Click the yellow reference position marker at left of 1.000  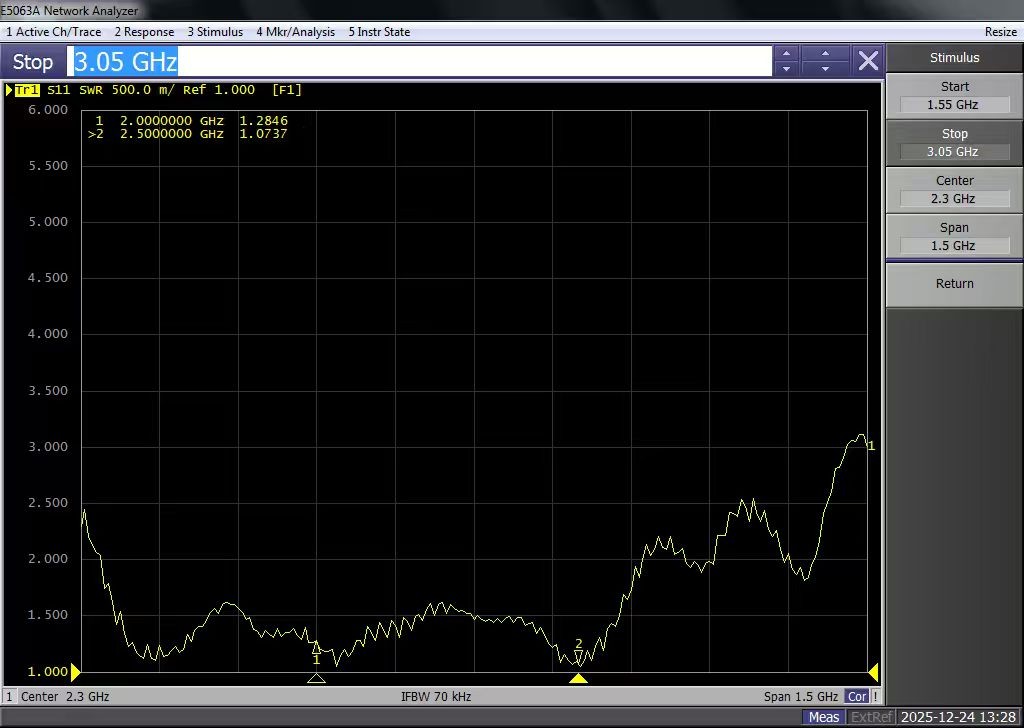[76, 671]
